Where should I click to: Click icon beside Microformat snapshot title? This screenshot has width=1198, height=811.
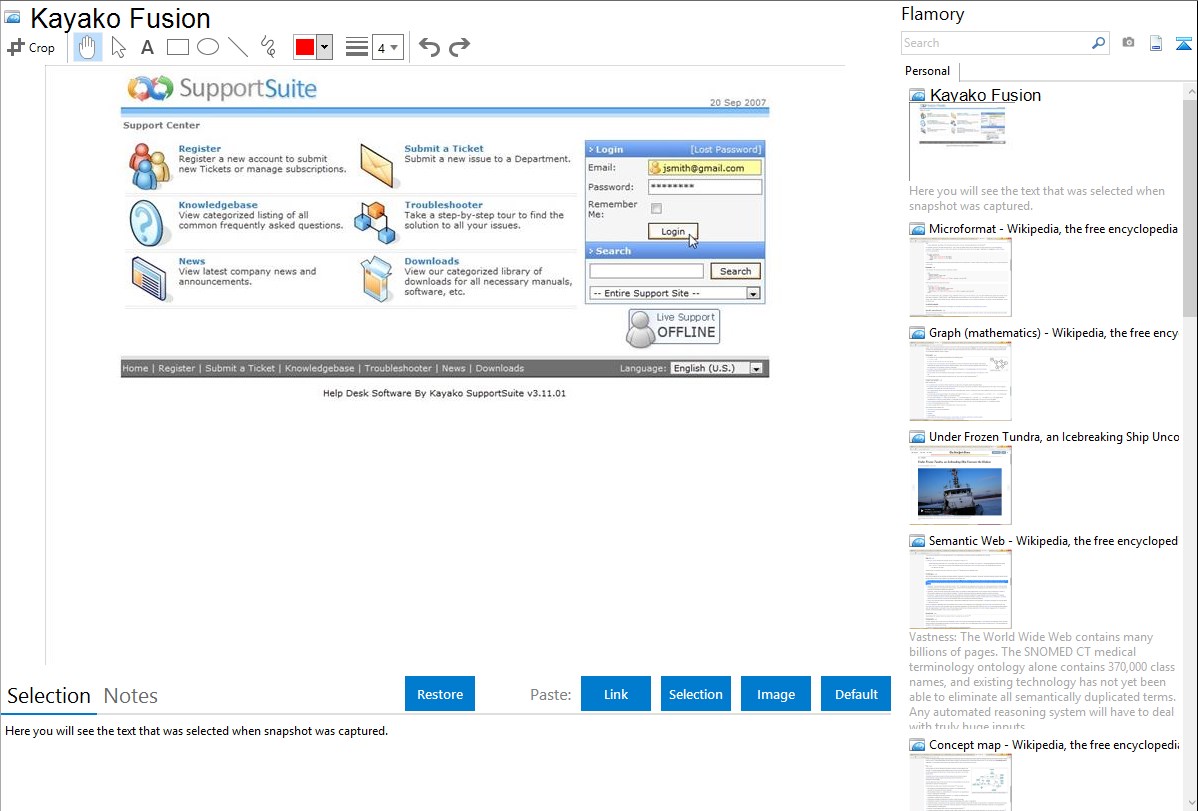coord(917,229)
